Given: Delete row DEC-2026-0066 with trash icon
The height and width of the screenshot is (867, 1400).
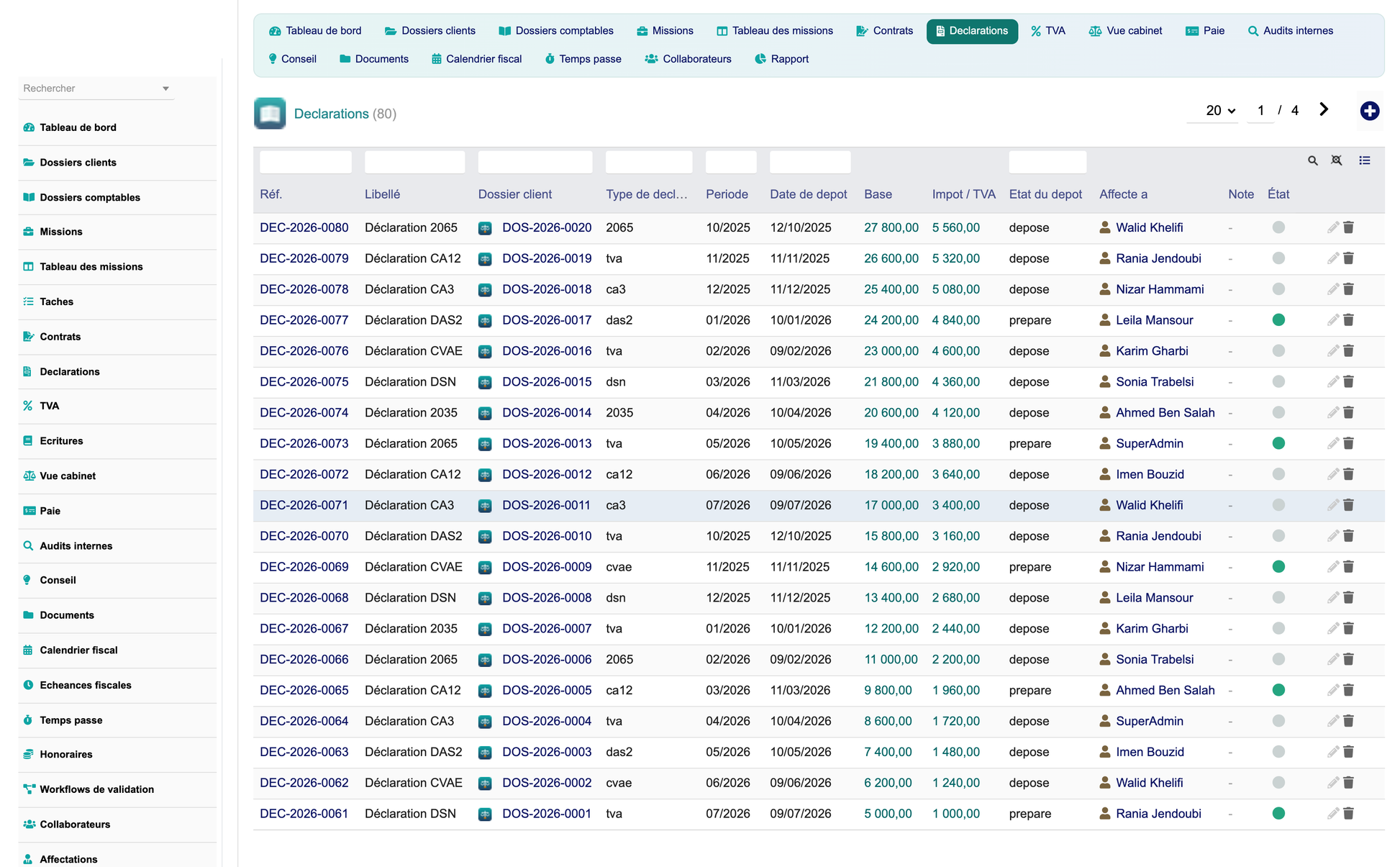Looking at the screenshot, I should click(1349, 660).
